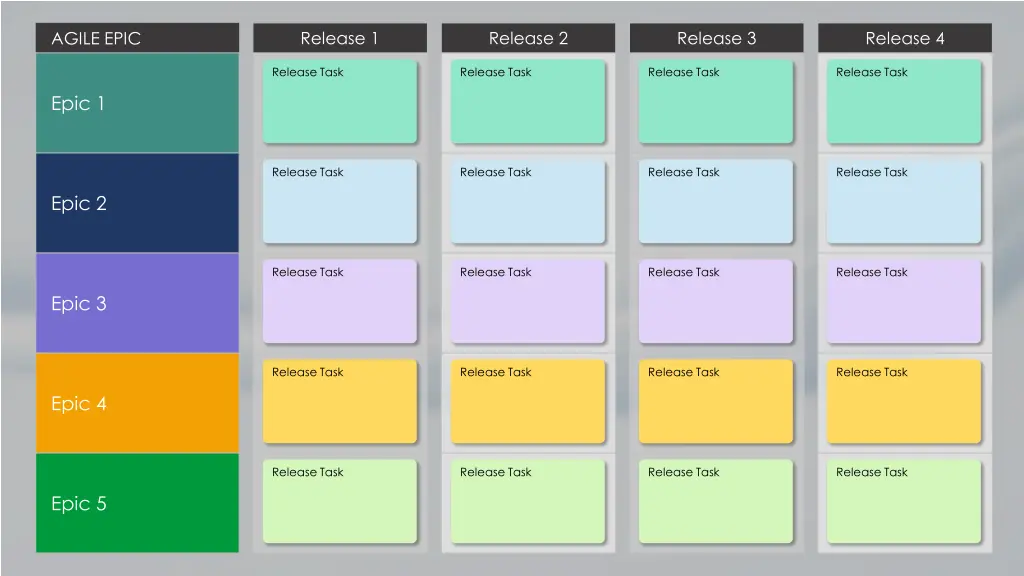
Task: Select Epic 1 task card under Release 1
Action: coord(339,102)
